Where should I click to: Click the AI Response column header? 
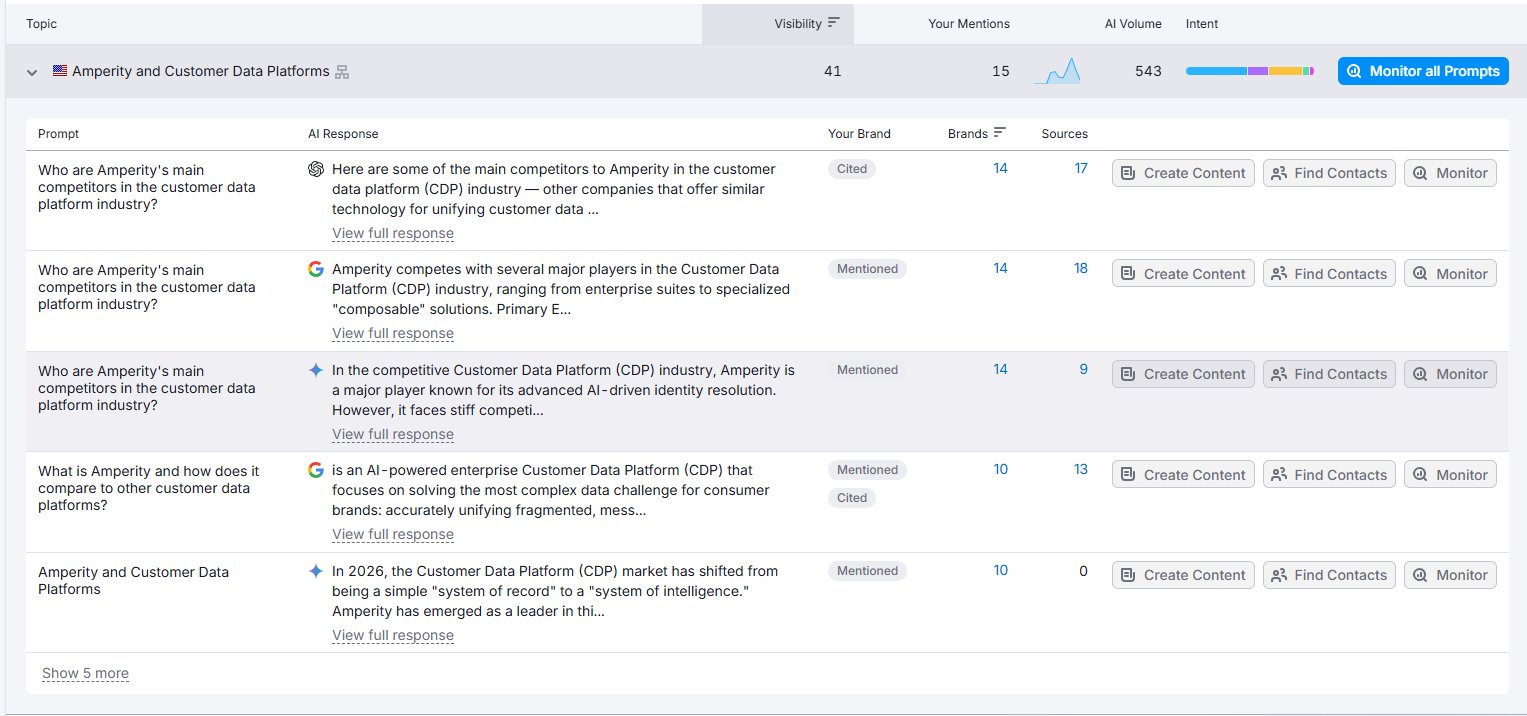click(x=343, y=133)
